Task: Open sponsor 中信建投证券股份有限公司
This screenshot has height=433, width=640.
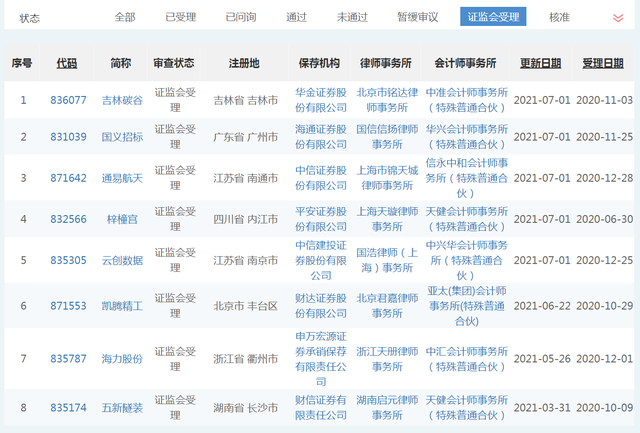Action: [321, 260]
